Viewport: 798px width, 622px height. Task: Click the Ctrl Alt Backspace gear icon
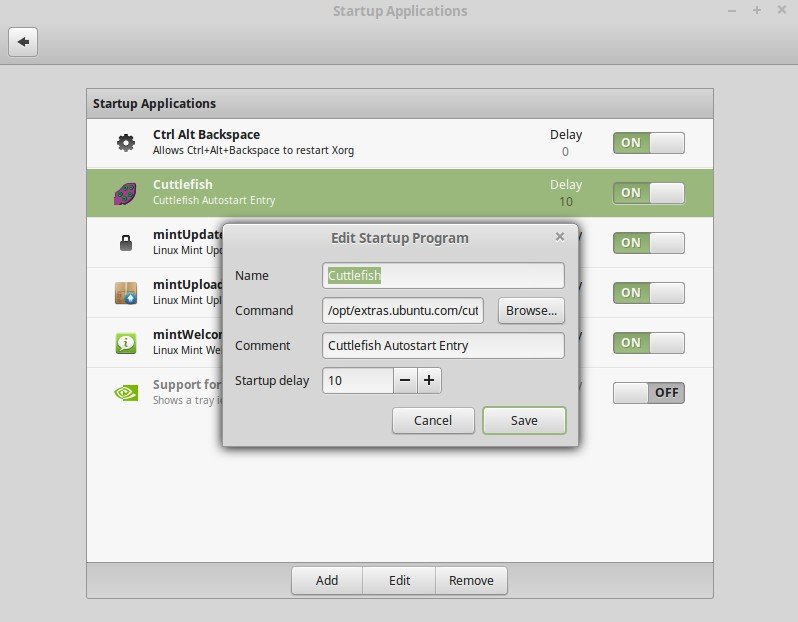(125, 143)
